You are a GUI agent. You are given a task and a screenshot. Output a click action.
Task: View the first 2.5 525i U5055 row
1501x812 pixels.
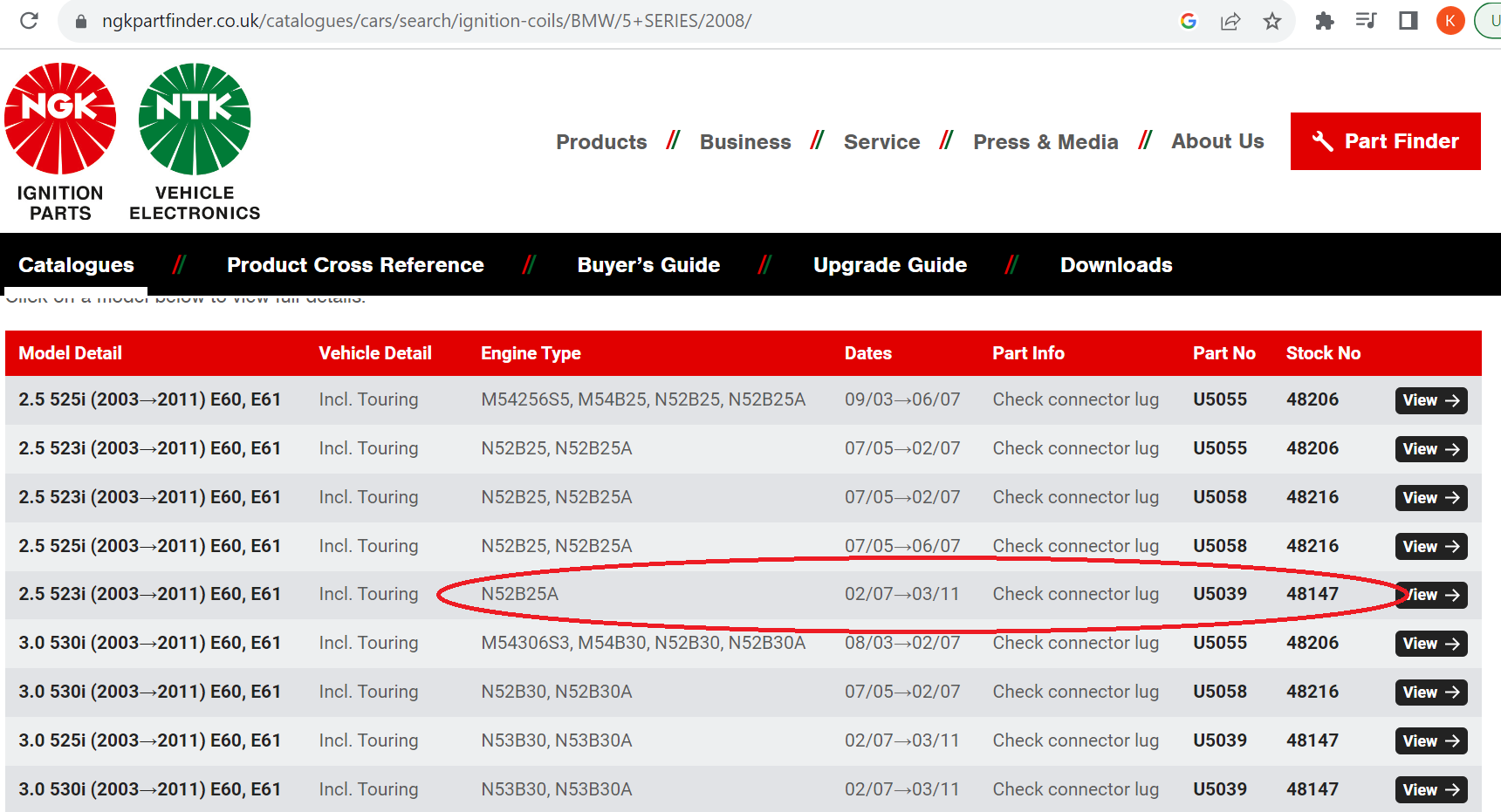[1430, 400]
